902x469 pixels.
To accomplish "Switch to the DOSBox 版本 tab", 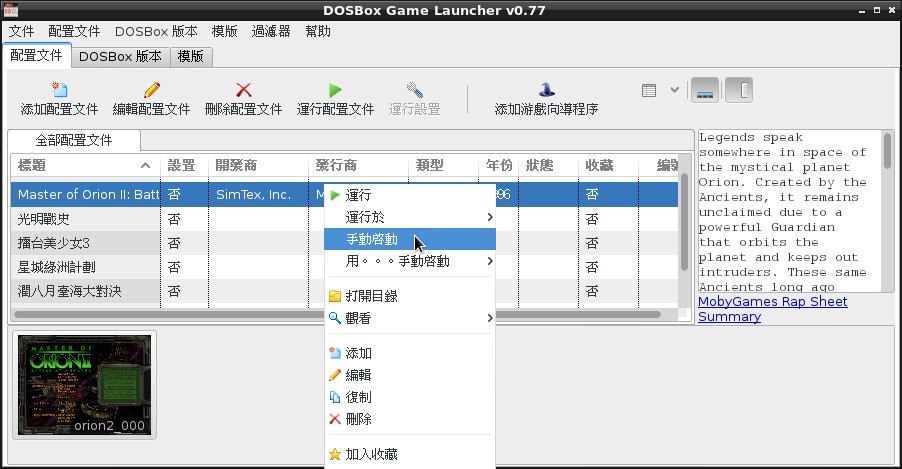I will tap(120, 56).
